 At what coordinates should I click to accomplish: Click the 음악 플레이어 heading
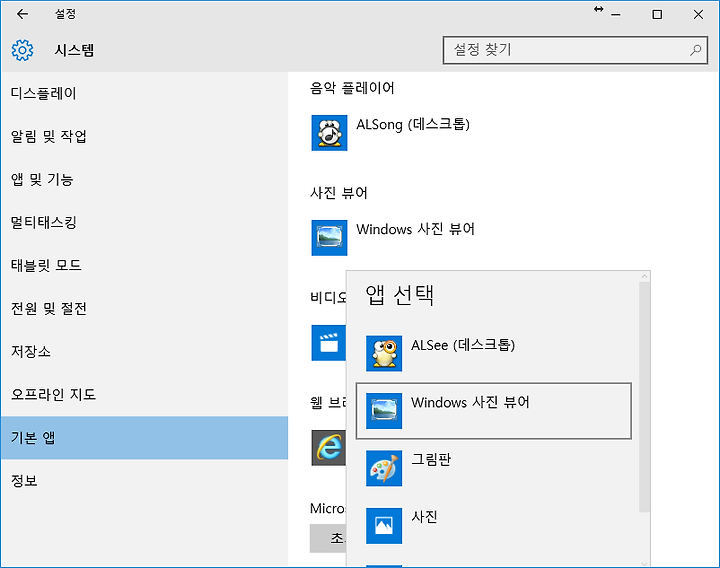click(352, 88)
